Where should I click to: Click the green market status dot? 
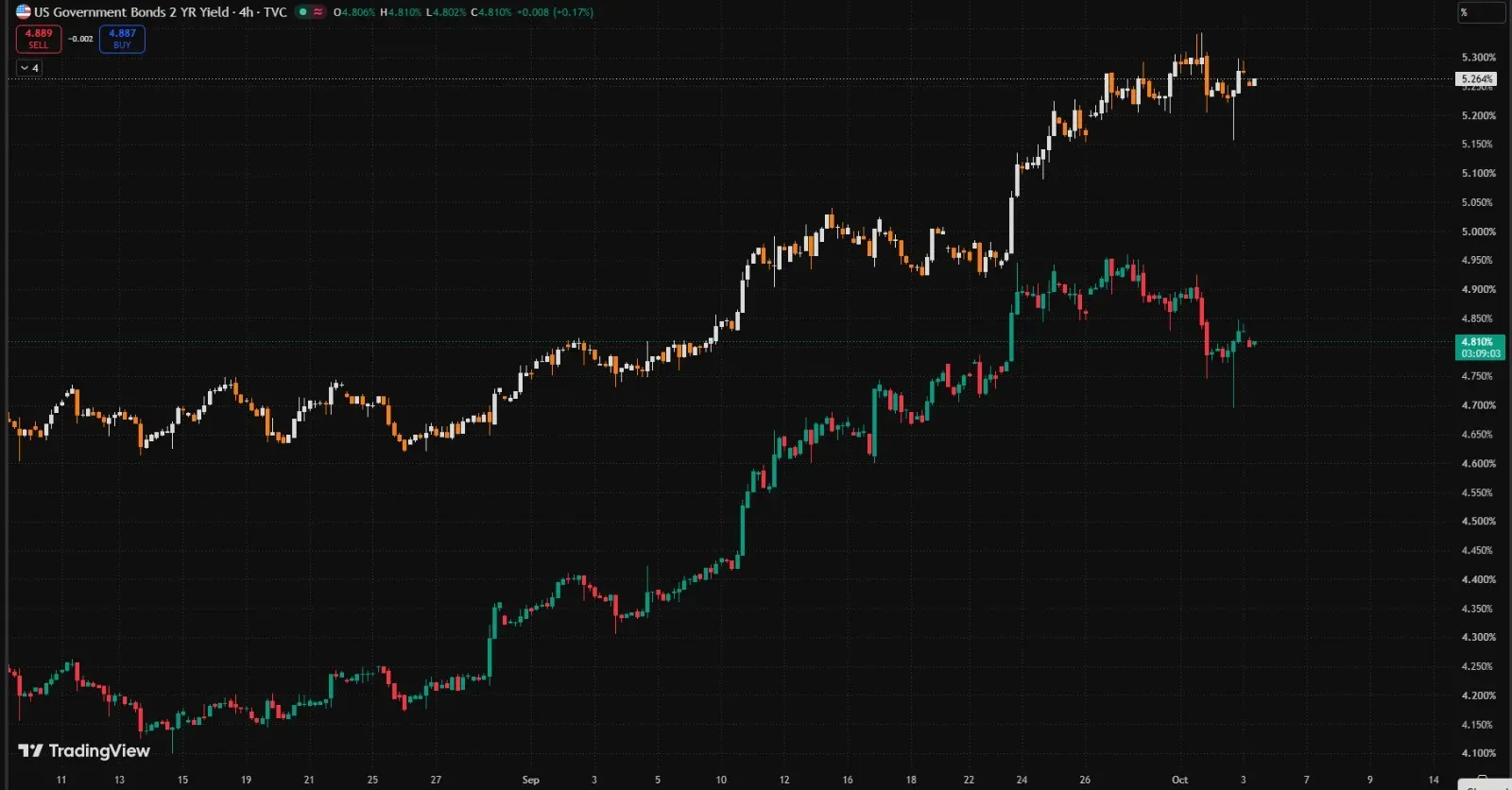coord(302,12)
